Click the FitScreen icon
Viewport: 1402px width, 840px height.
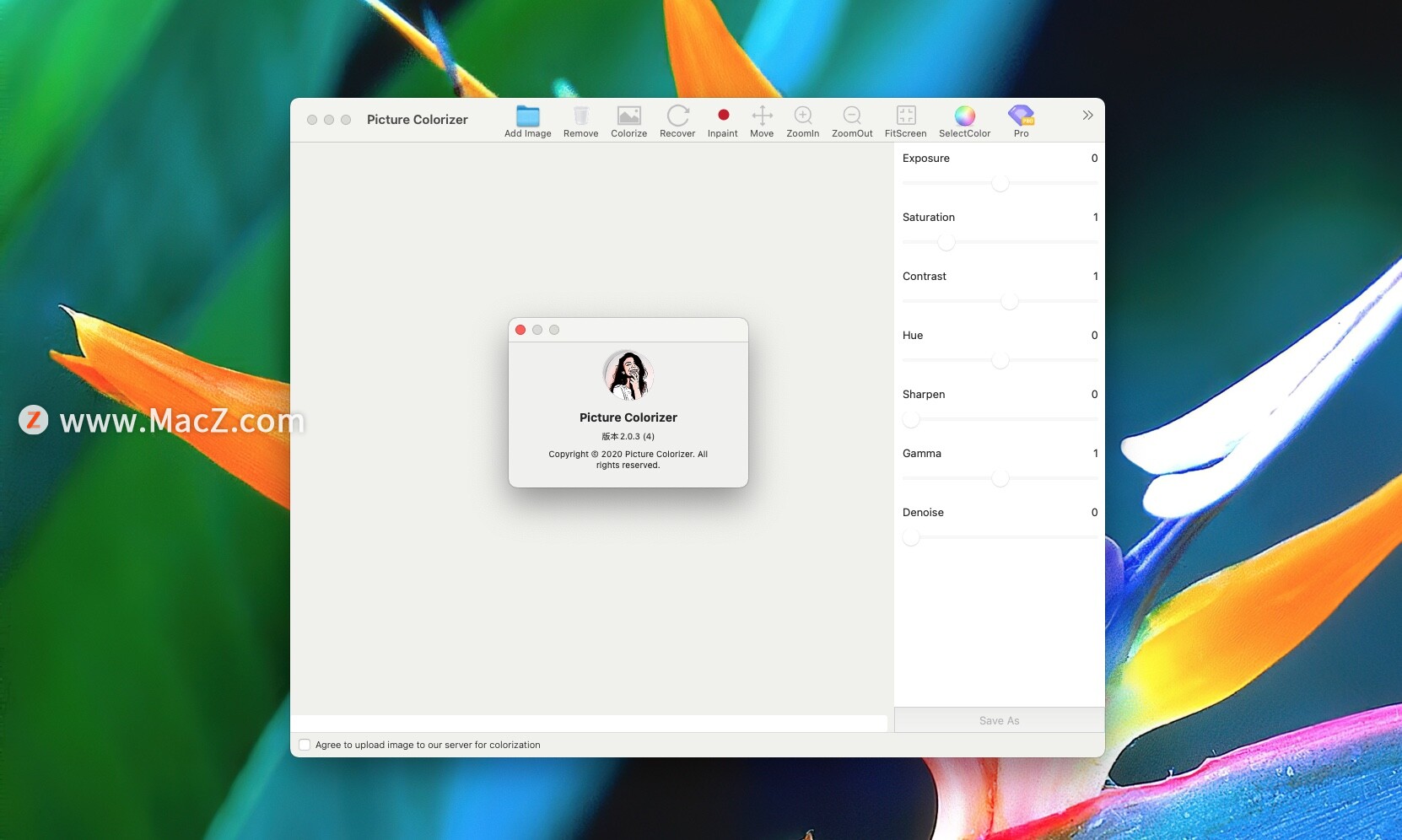[906, 116]
